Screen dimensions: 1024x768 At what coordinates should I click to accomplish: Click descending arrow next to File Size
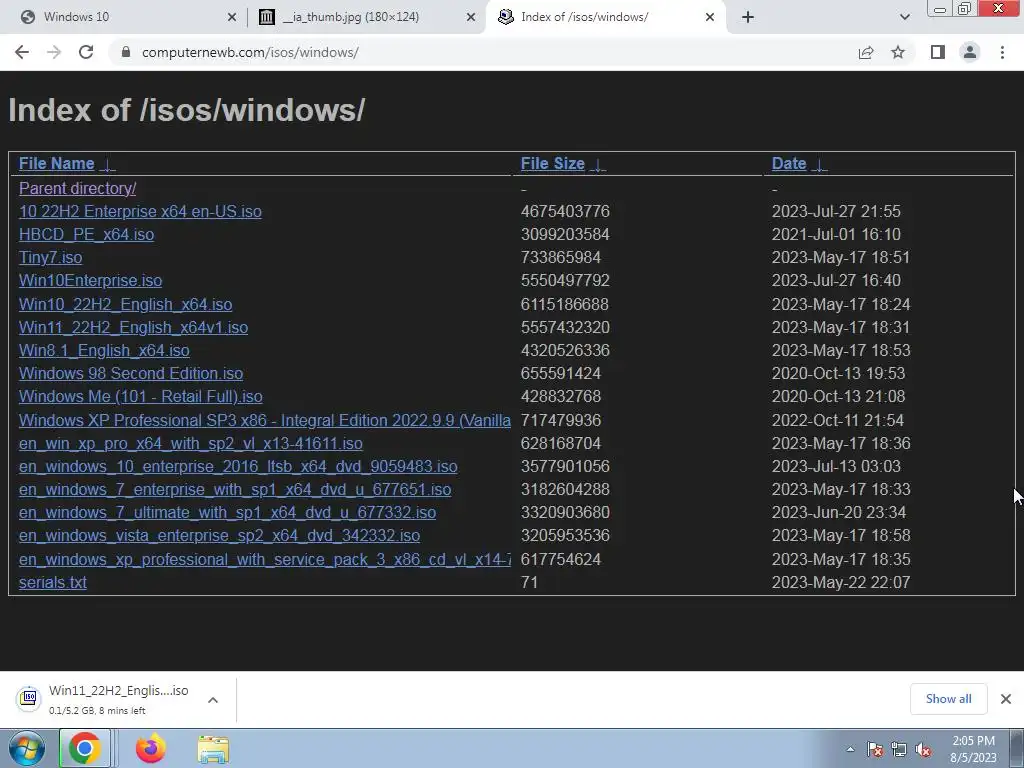point(598,165)
